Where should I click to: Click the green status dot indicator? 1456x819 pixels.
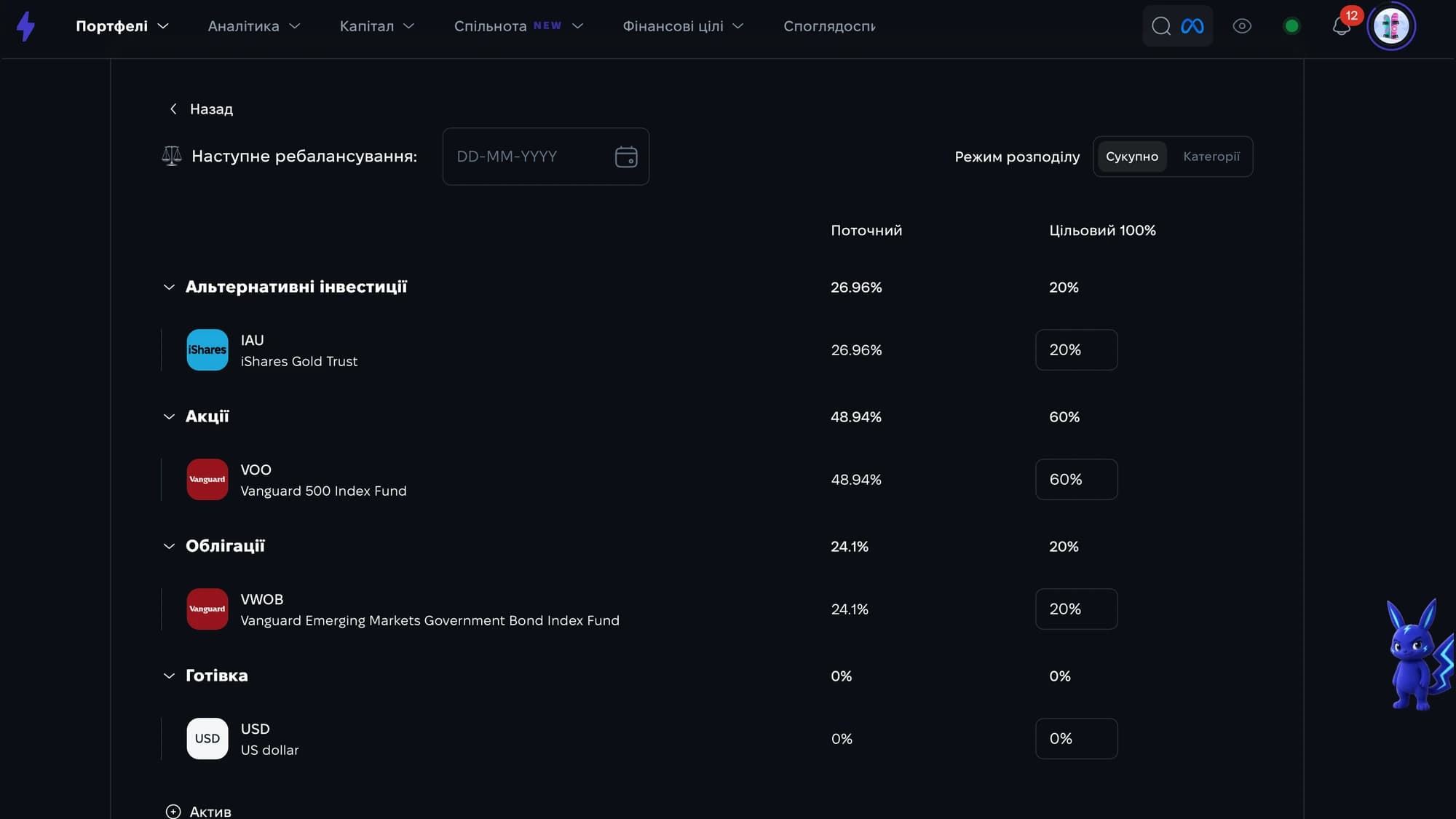pos(1291,26)
